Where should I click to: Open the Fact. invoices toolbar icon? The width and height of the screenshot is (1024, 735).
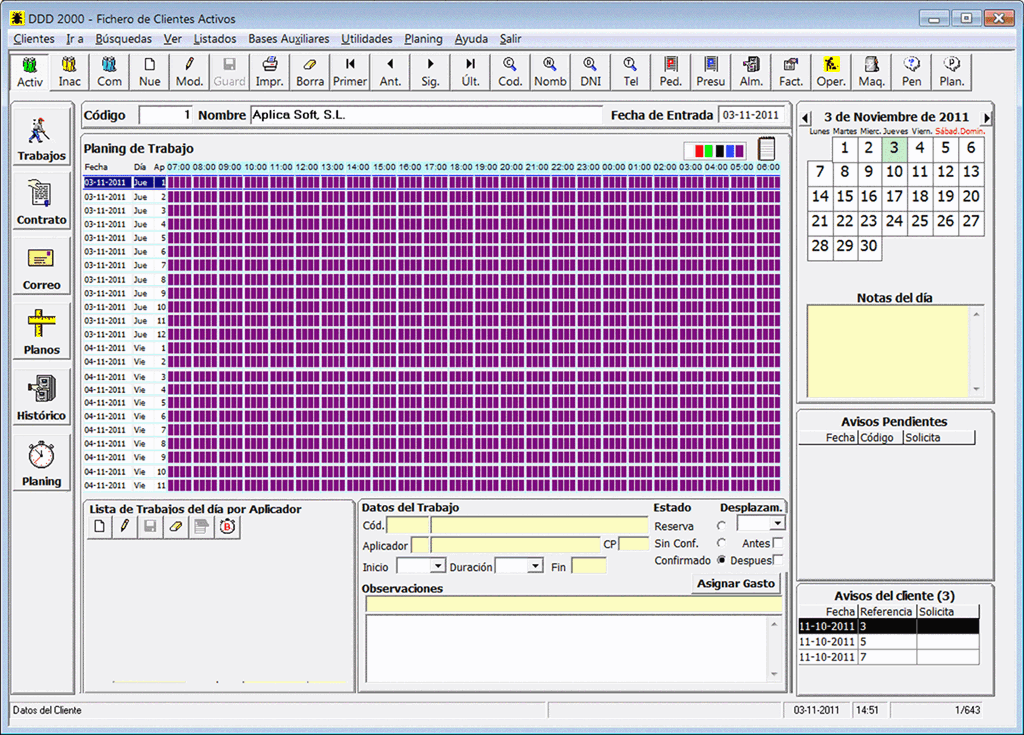pyautogui.click(x=791, y=72)
